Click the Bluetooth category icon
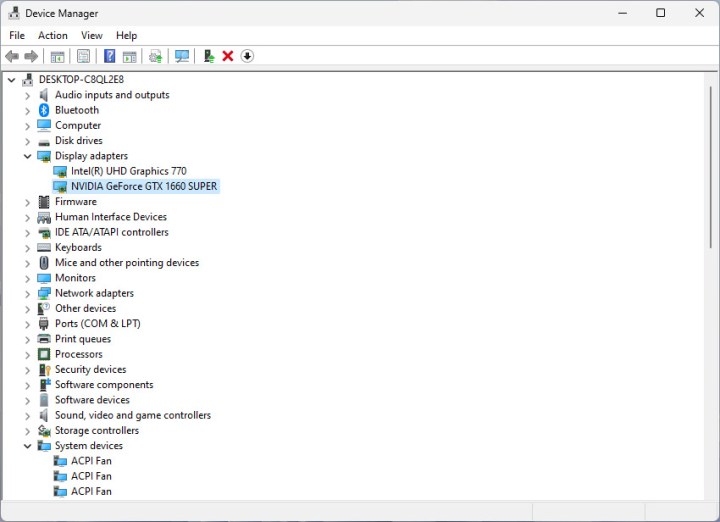This screenshot has width=720, height=522. (x=44, y=110)
